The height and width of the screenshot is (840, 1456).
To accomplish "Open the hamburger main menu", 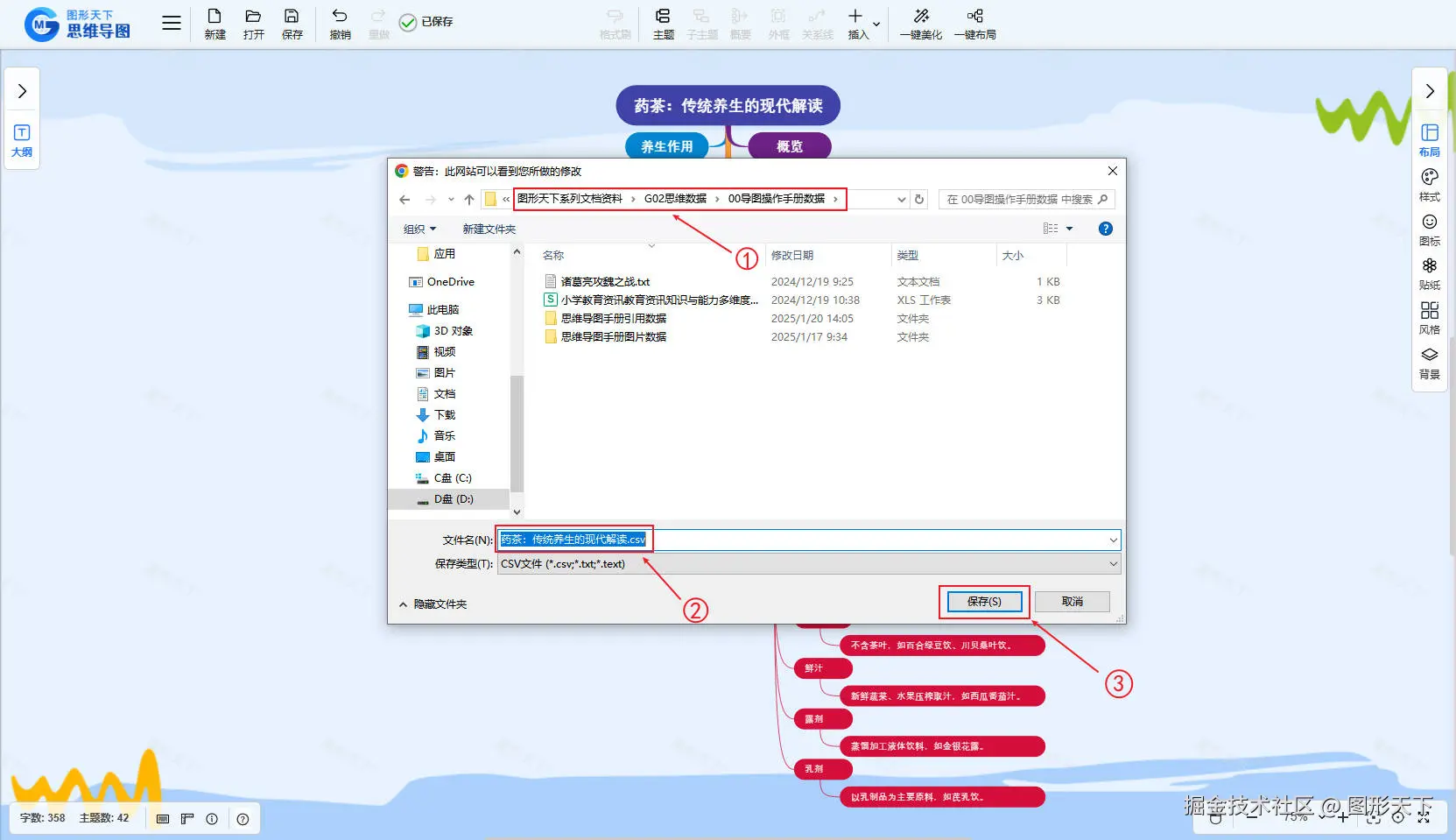I will pos(172,24).
